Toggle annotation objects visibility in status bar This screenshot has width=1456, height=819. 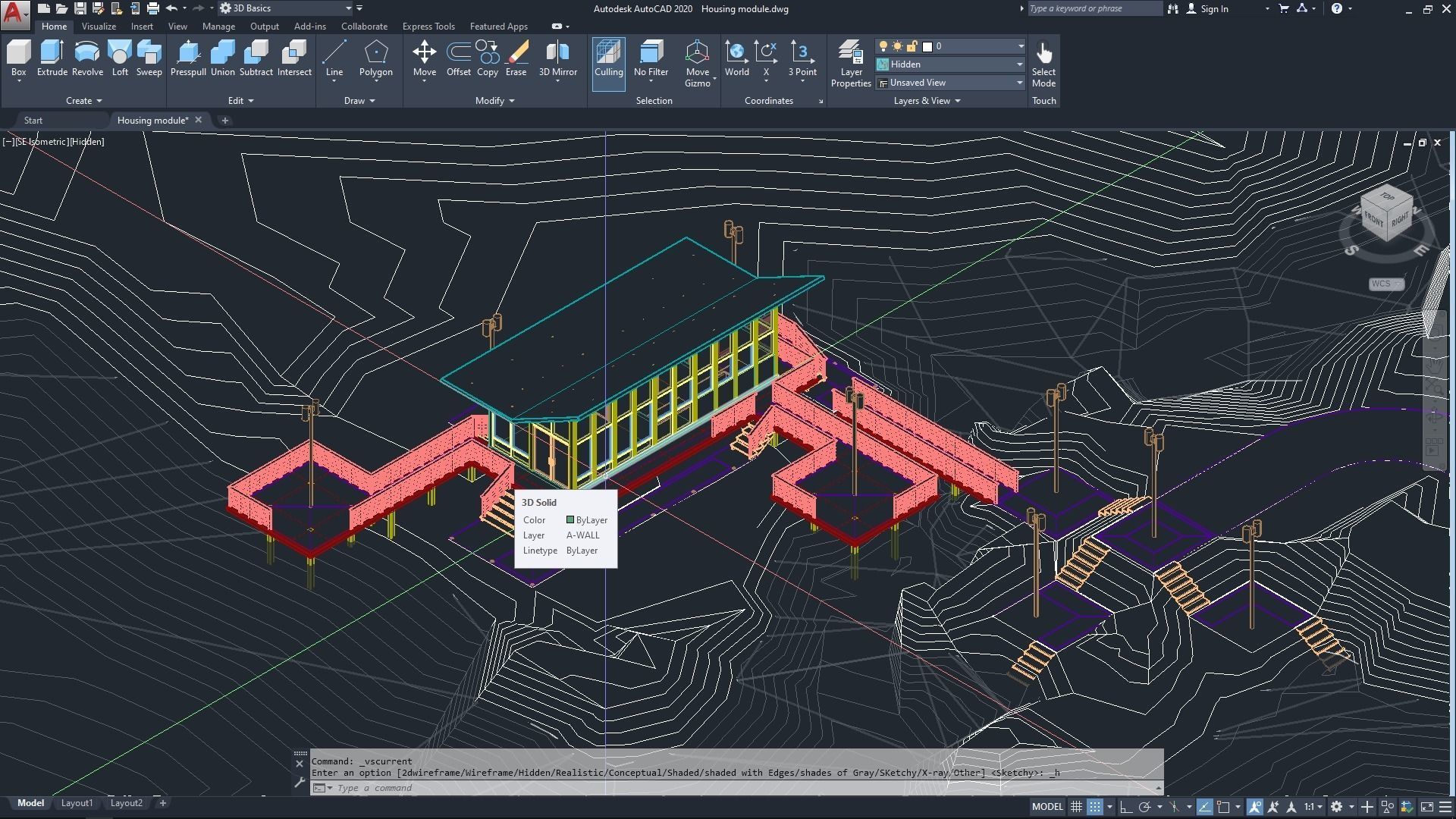tap(1255, 807)
